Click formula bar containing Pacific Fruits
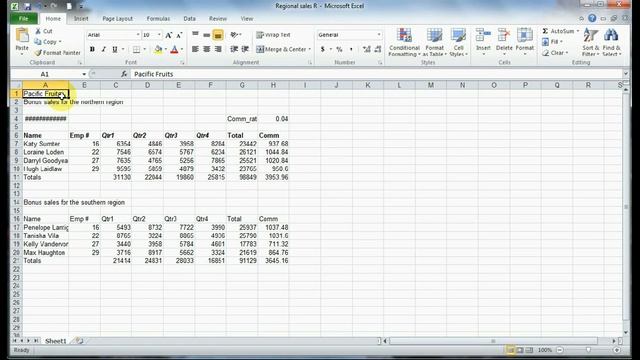This screenshot has height=360, width=640. click(x=376, y=74)
